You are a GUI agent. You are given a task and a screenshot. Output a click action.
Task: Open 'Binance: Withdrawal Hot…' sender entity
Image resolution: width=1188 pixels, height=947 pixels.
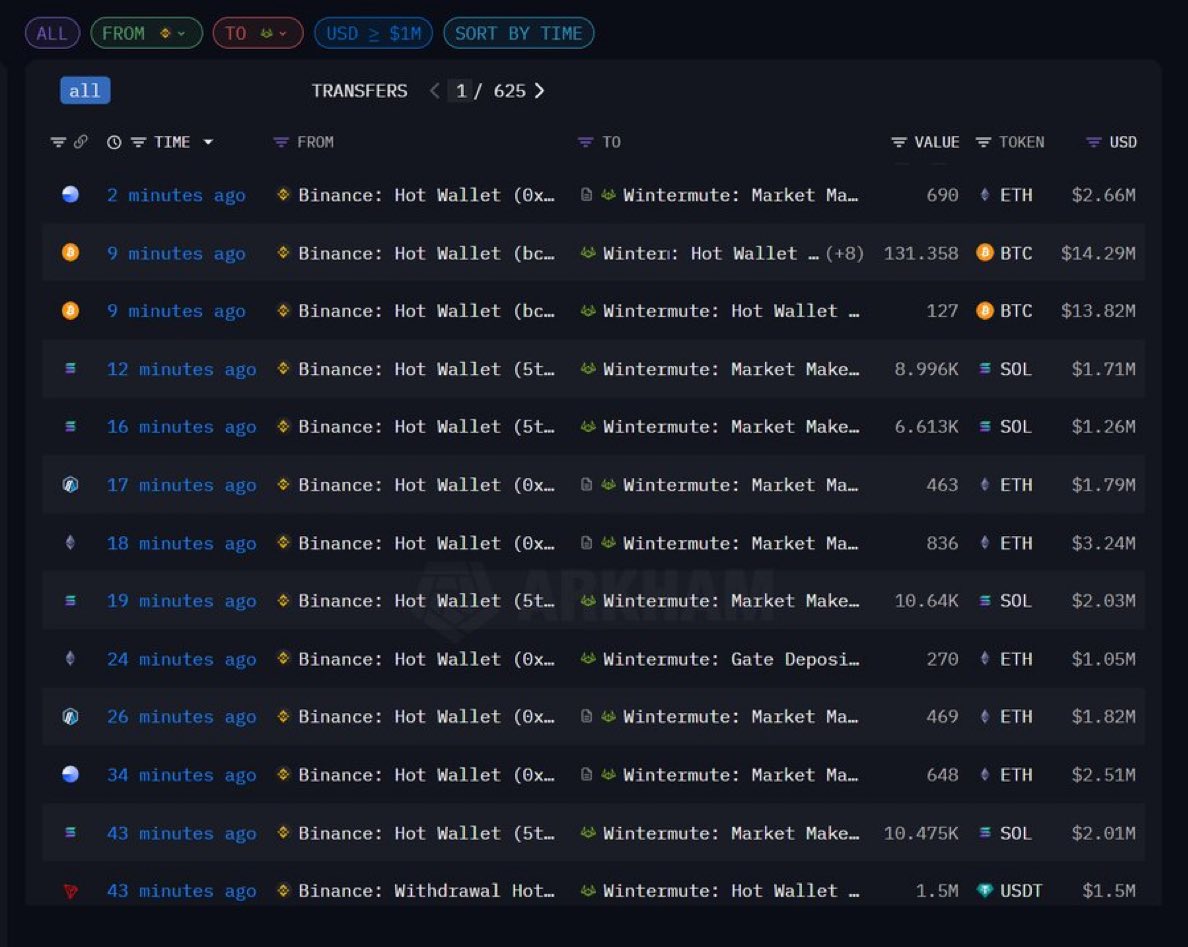pos(427,892)
